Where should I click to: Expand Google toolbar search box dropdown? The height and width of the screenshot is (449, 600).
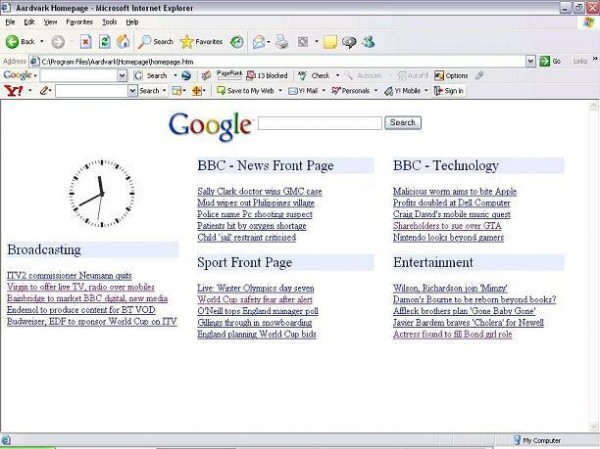(122, 75)
